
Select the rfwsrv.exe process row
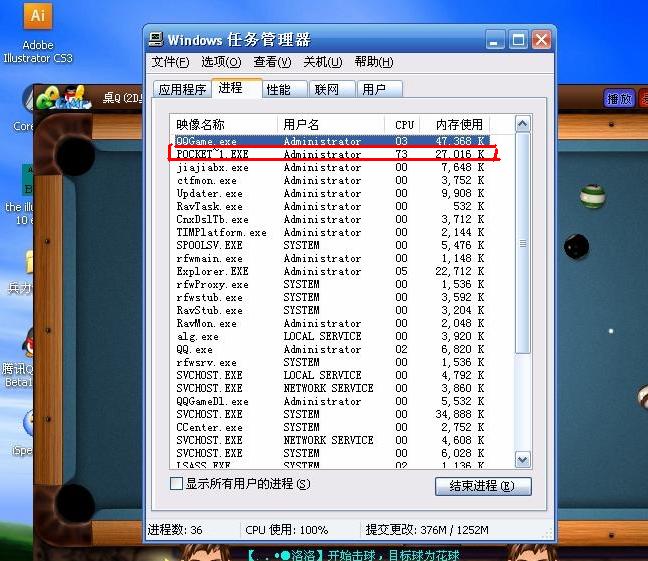(330, 362)
